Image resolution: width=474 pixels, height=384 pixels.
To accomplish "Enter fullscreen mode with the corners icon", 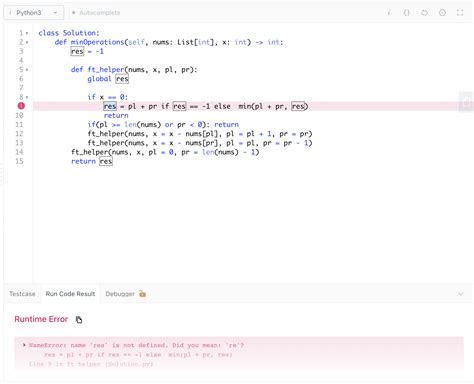I will coord(460,13).
